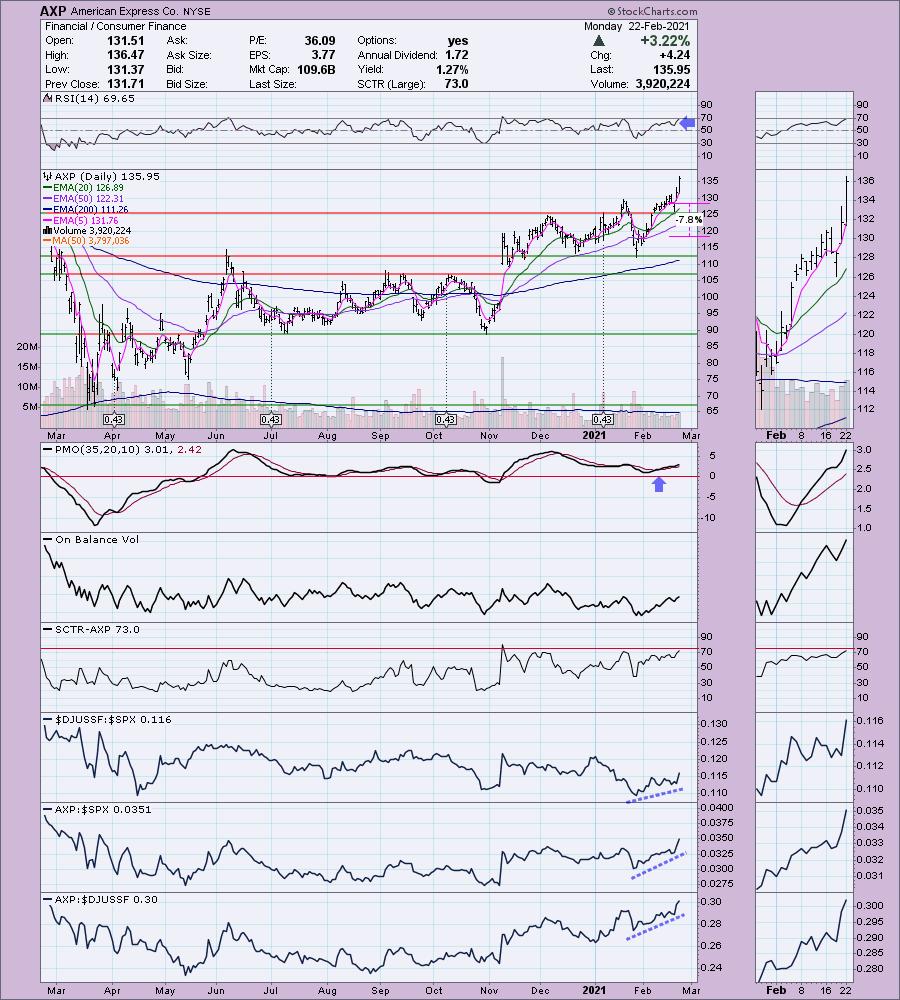Viewport: 900px width, 1000px height.
Task: Click the 0.116 scale label on the zoomed thumbnail
Action: tap(870, 721)
